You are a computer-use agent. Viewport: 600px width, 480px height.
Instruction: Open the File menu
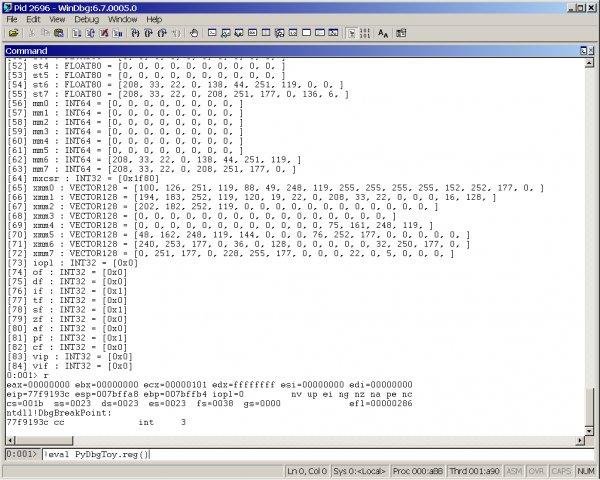tap(12, 19)
